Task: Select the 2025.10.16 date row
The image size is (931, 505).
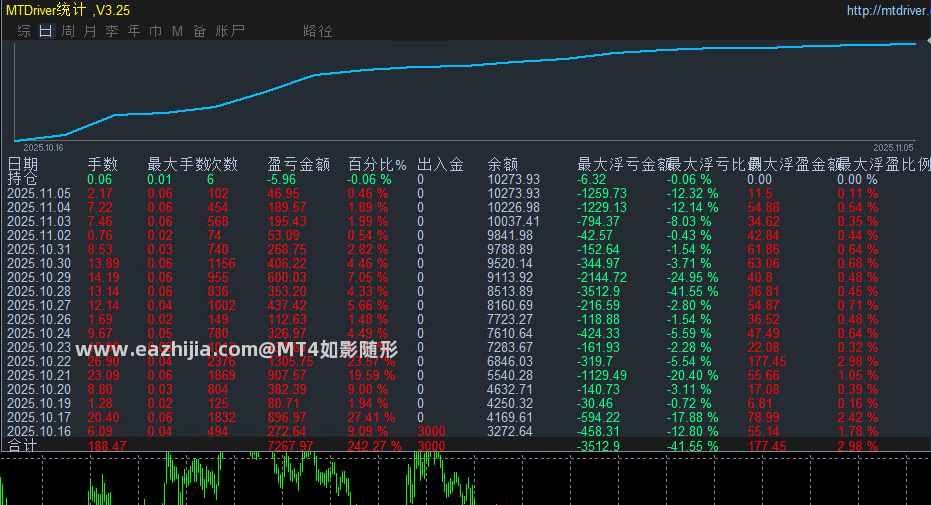Action: point(39,431)
